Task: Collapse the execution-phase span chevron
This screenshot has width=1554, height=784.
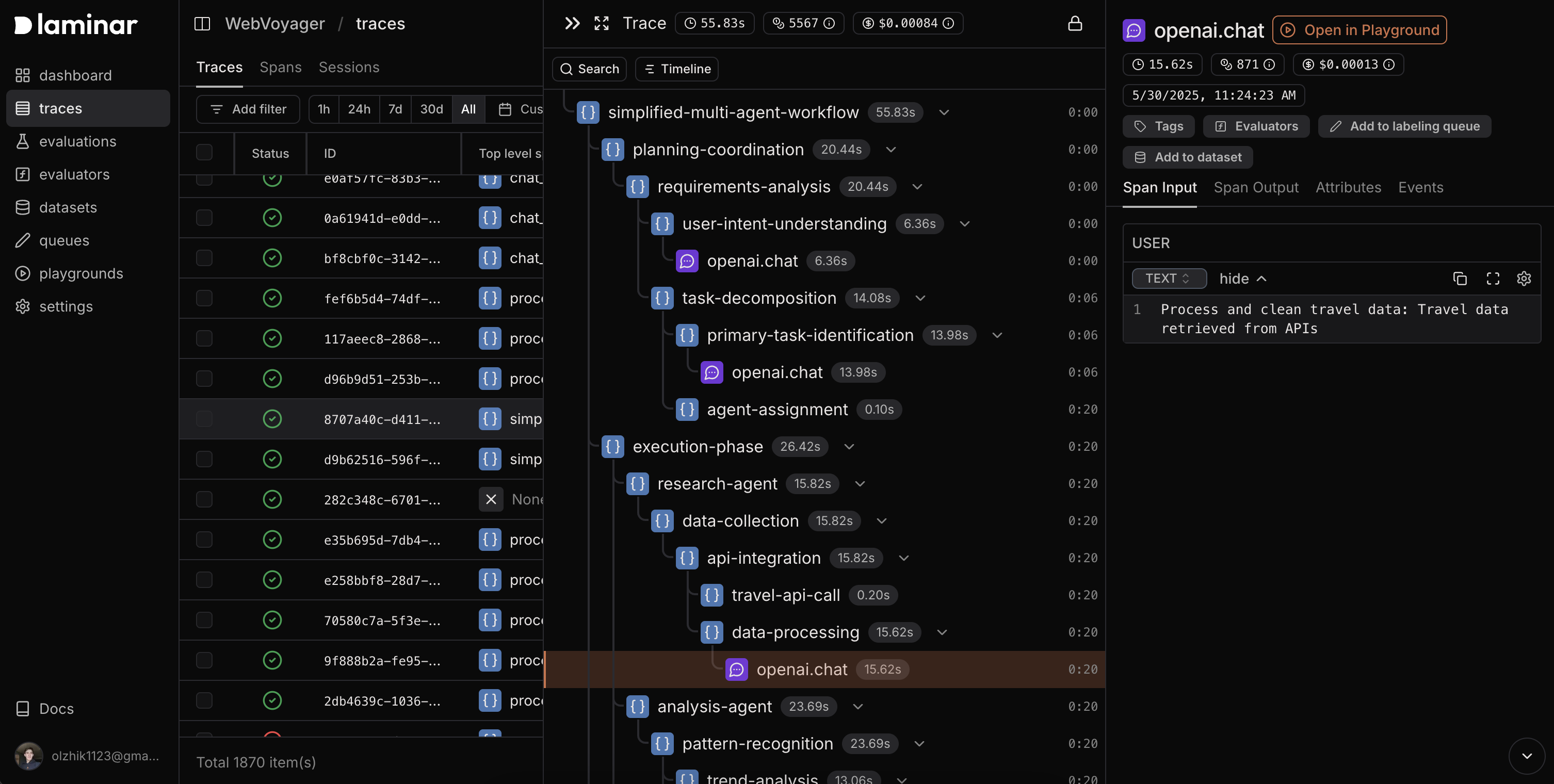Action: pos(849,446)
